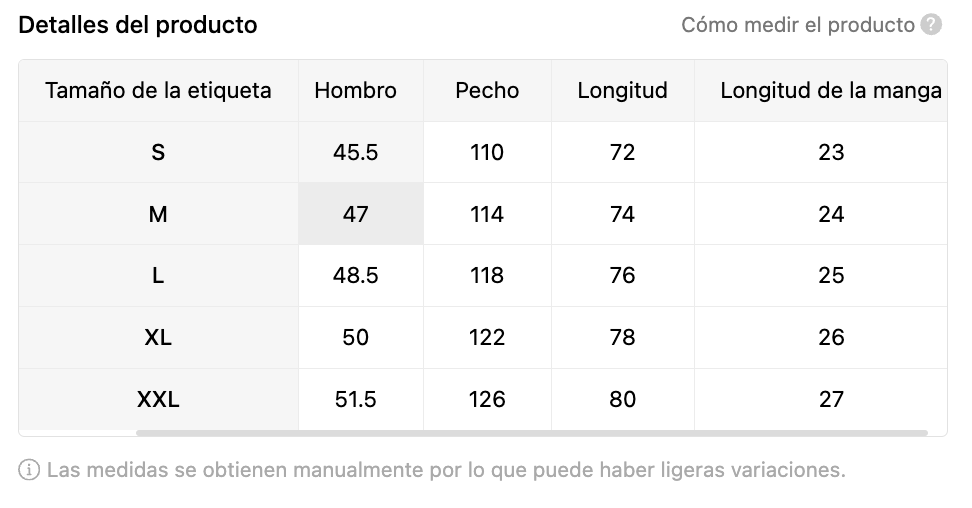
Task: Select the XL size row label
Action: pyautogui.click(x=158, y=337)
